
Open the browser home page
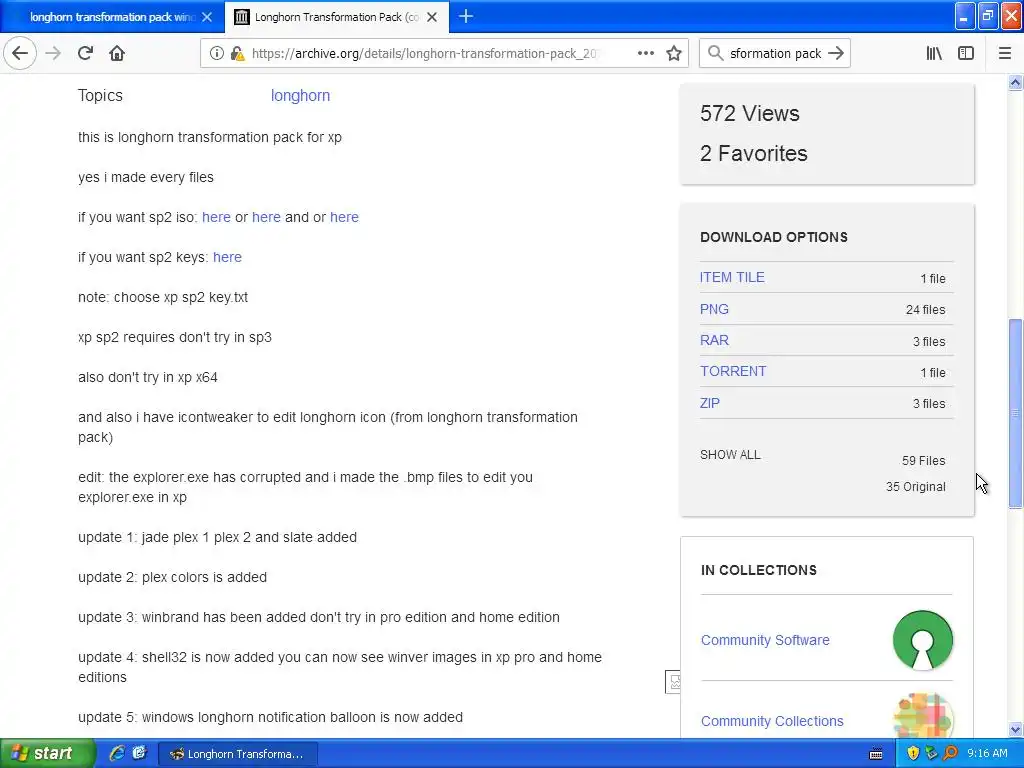[117, 53]
